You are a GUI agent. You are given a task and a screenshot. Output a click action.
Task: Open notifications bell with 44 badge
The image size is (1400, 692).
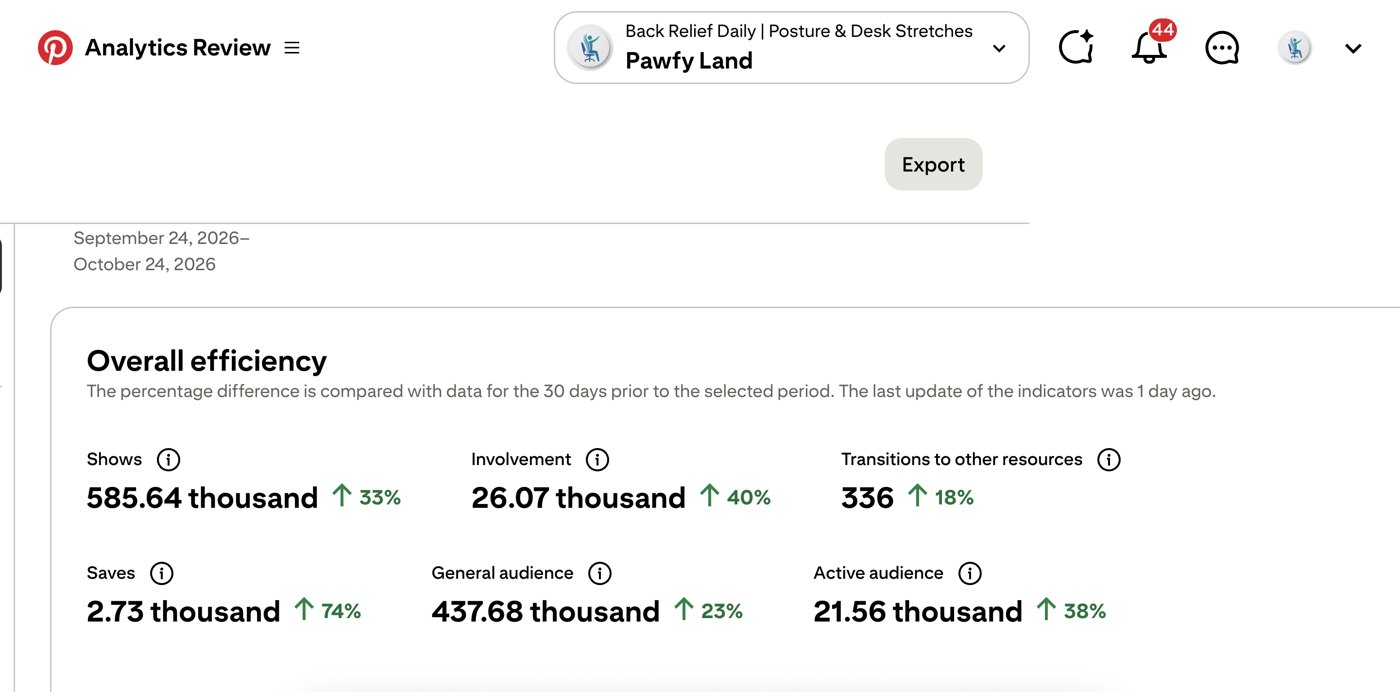pyautogui.click(x=1150, y=46)
